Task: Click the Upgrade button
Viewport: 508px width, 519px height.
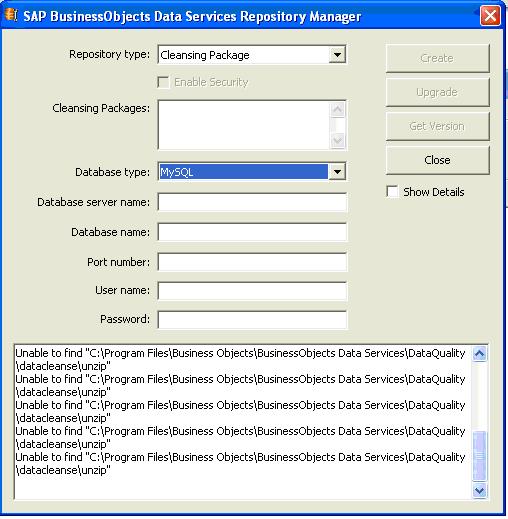Action: coord(437,92)
